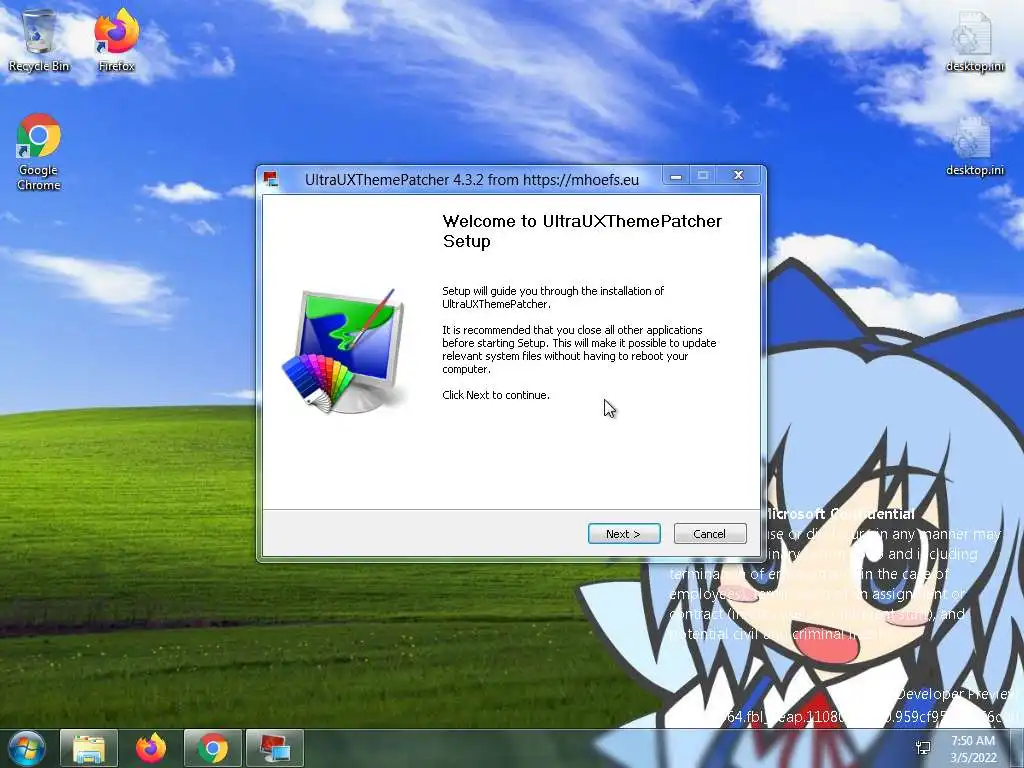Open the Windows Start orb
The height and width of the screenshot is (768, 1024).
click(26, 748)
